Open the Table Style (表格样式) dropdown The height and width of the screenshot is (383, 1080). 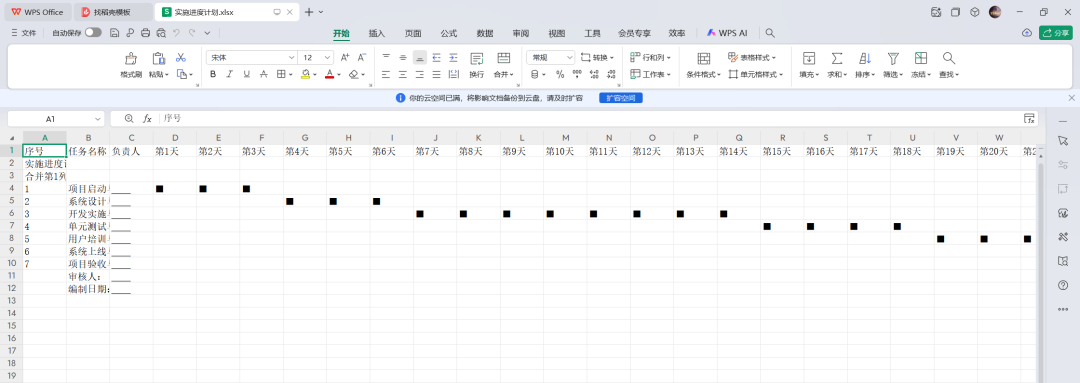(x=752, y=58)
